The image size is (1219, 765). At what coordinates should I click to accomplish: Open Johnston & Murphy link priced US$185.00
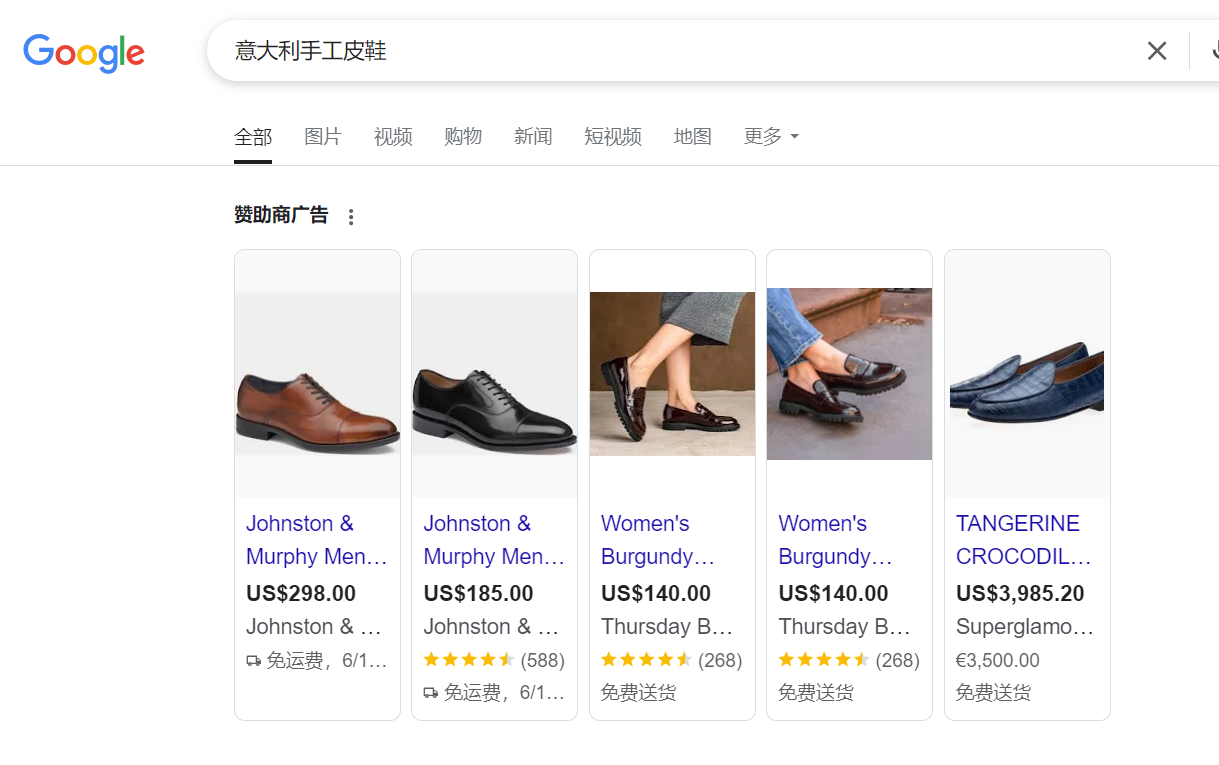pyautogui.click(x=494, y=540)
